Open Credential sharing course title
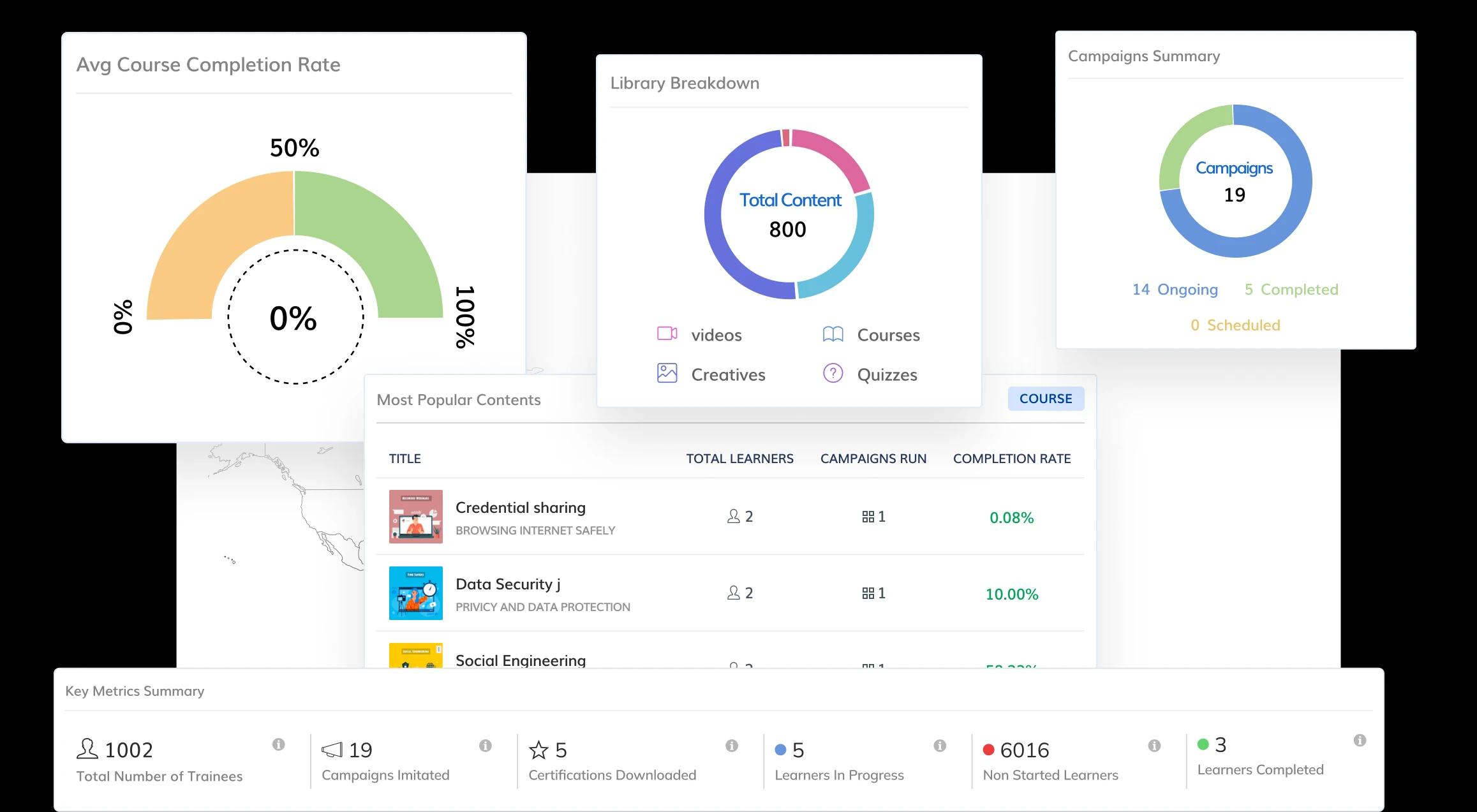Viewport: 1477px width, 812px height. point(521,508)
